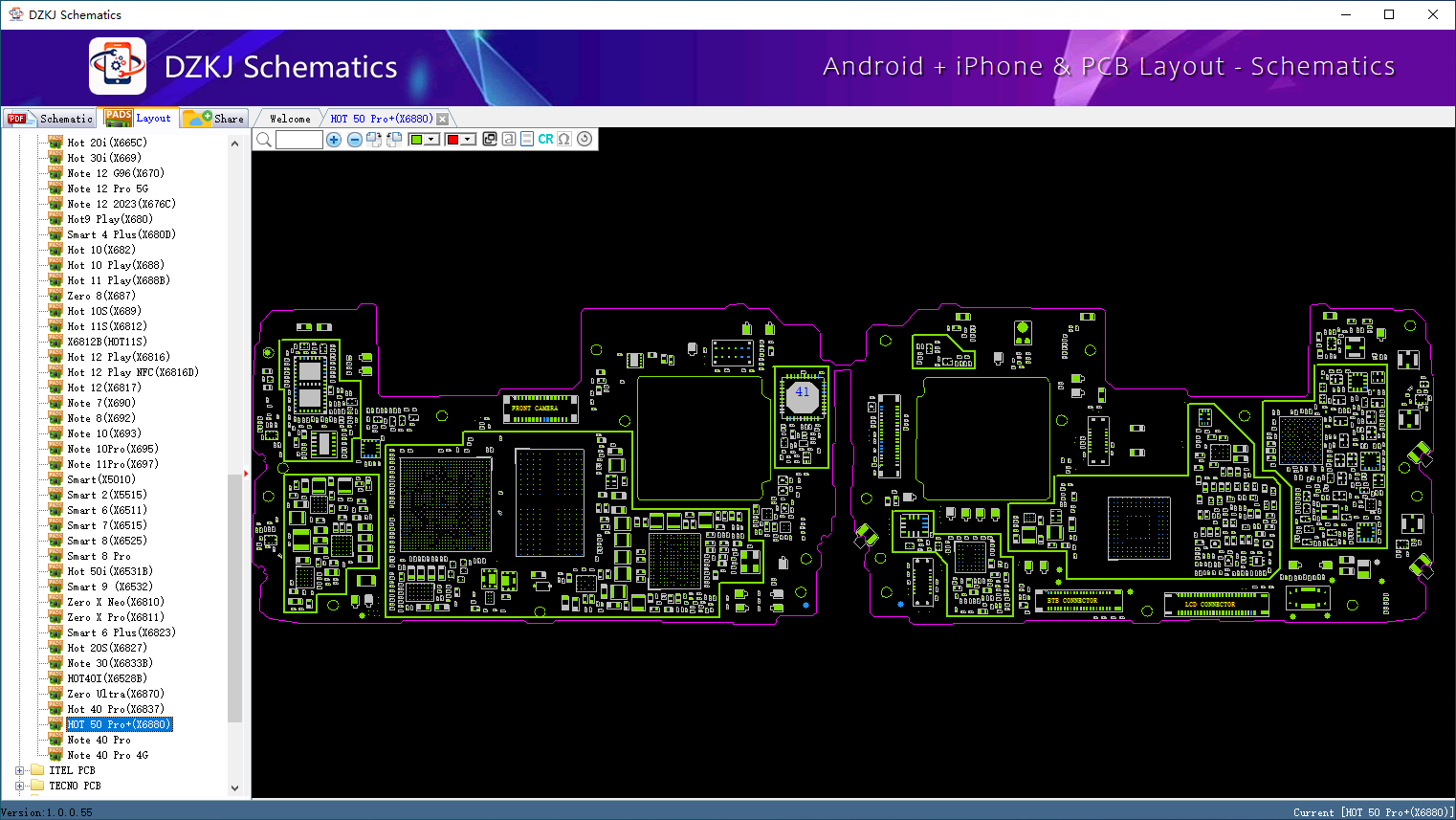Switch to the Layout tab

(140, 118)
